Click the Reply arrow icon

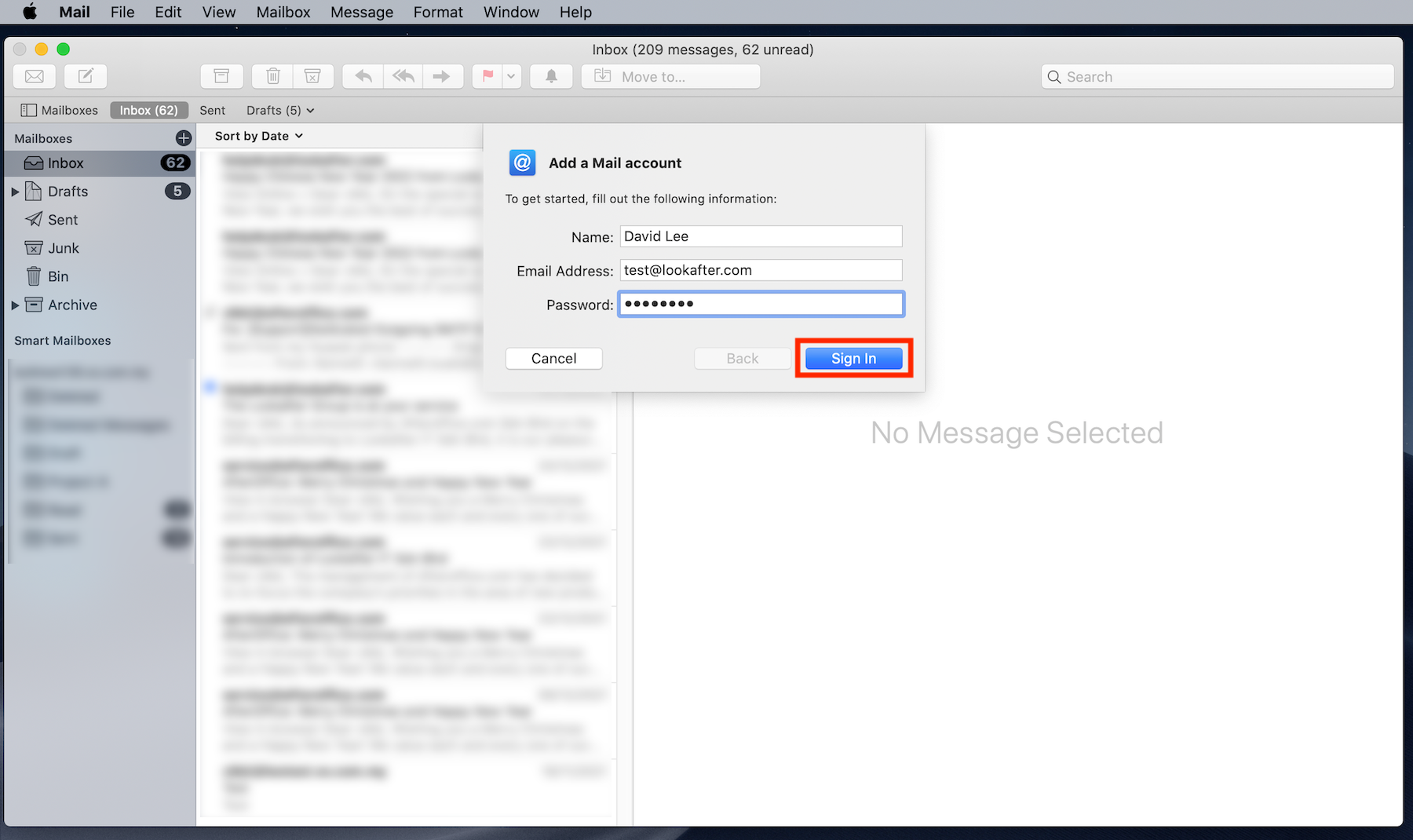tap(363, 76)
